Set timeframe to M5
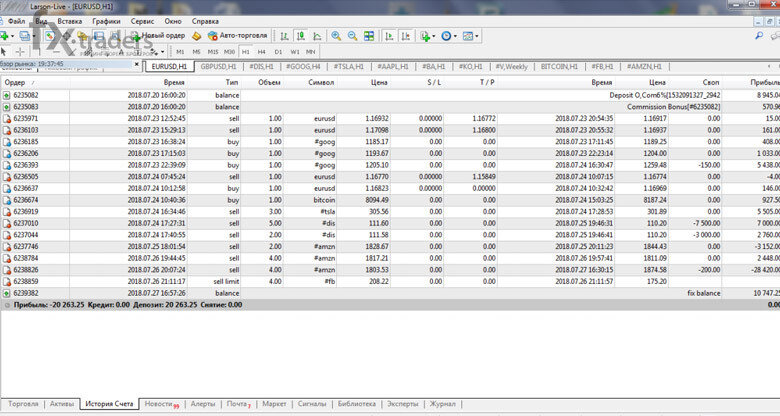 coord(196,52)
